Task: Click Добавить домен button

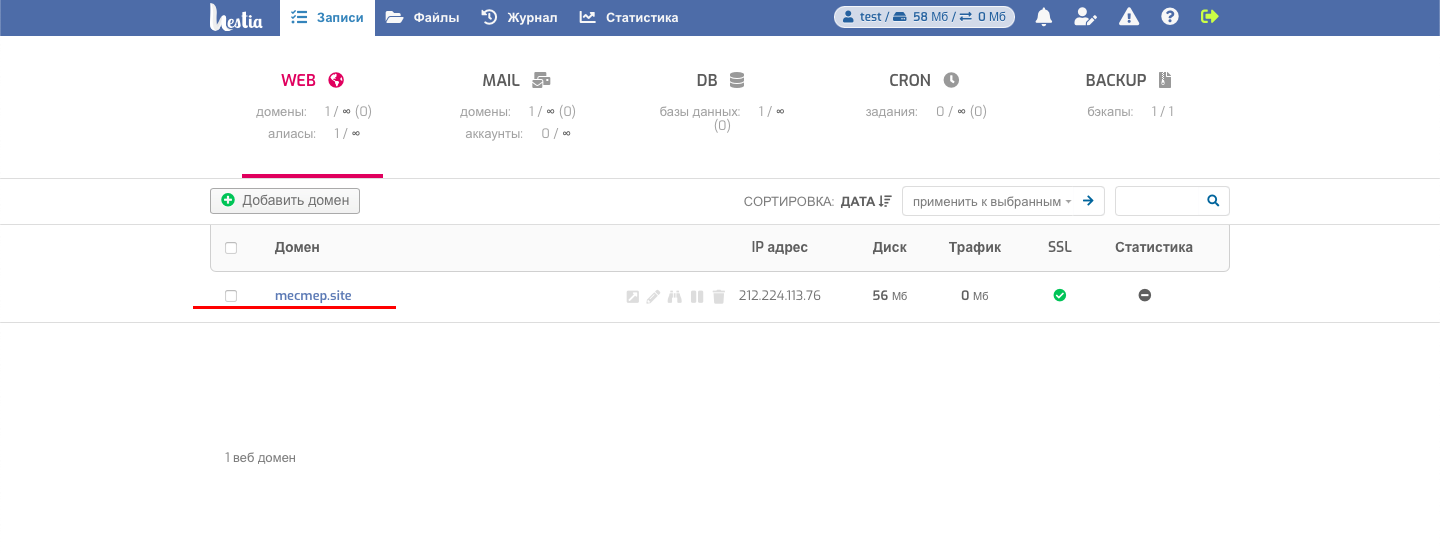Action: tap(285, 200)
